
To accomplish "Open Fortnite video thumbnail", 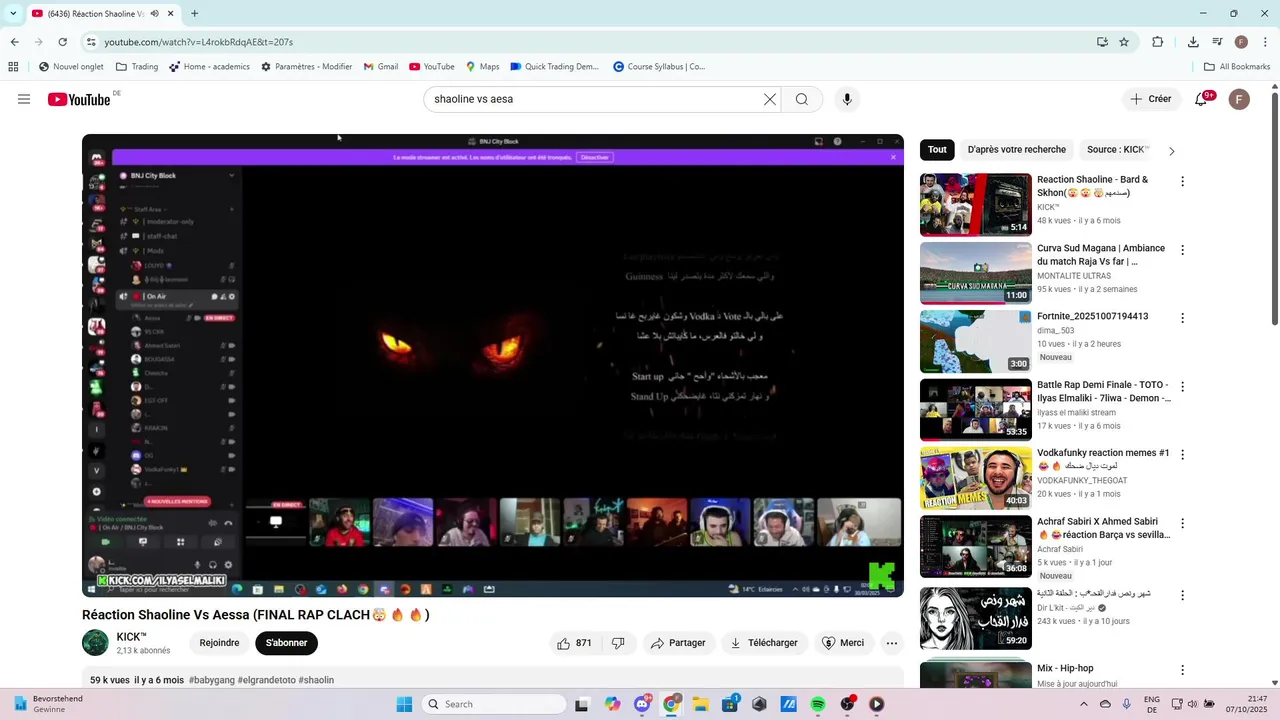I will coord(975,341).
